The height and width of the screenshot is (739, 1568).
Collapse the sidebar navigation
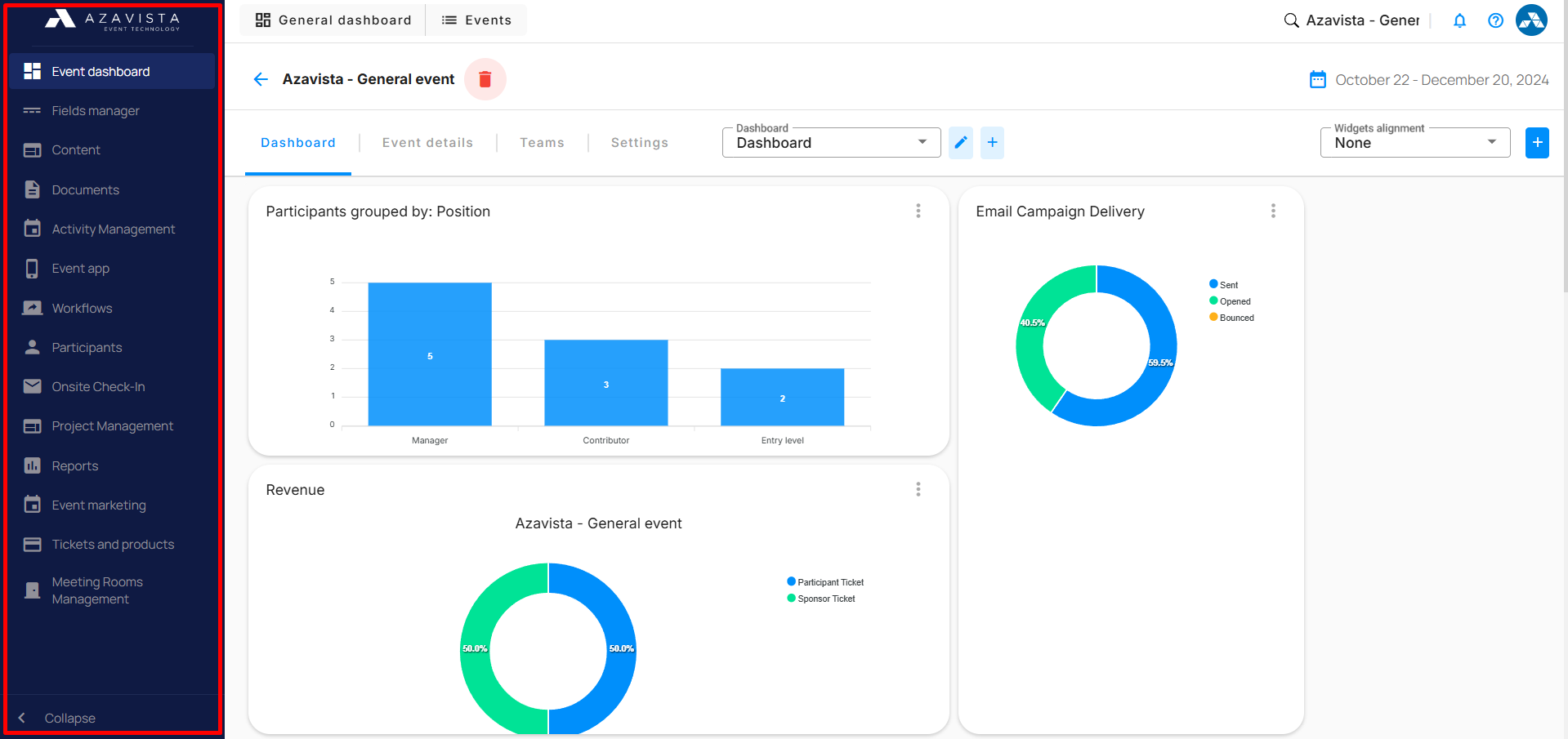[57, 718]
